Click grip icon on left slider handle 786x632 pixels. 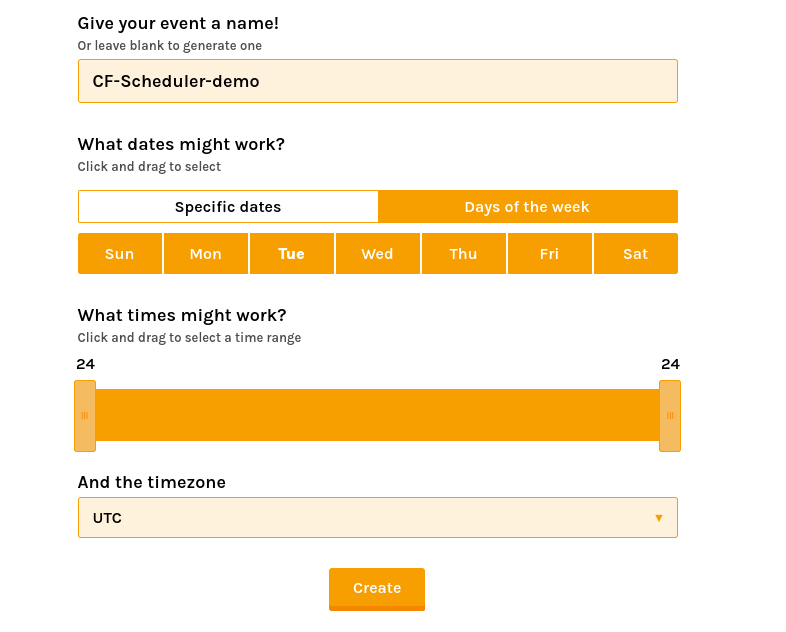(x=85, y=415)
